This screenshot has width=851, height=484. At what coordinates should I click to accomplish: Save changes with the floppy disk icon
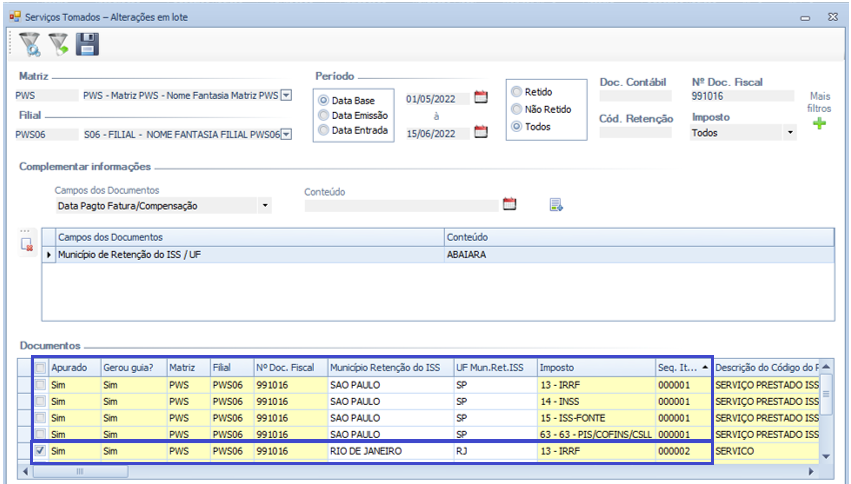pyautogui.click(x=88, y=43)
